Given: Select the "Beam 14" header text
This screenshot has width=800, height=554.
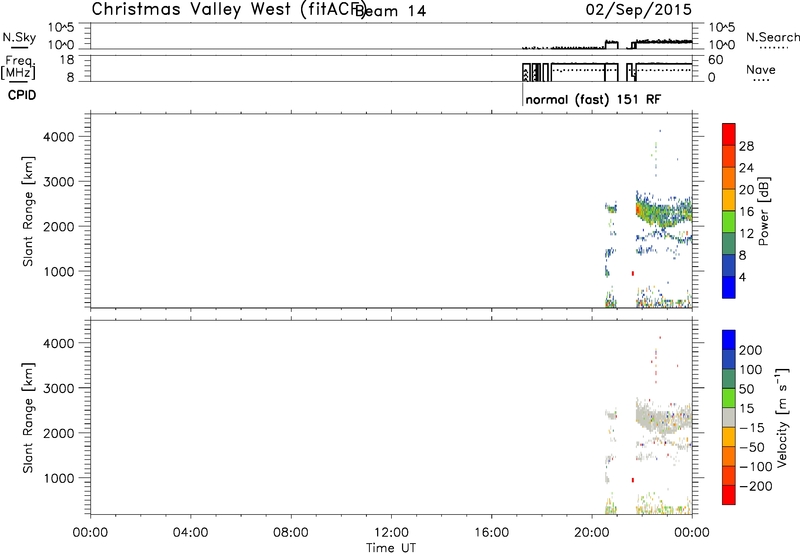Looking at the screenshot, I should 390,11.
